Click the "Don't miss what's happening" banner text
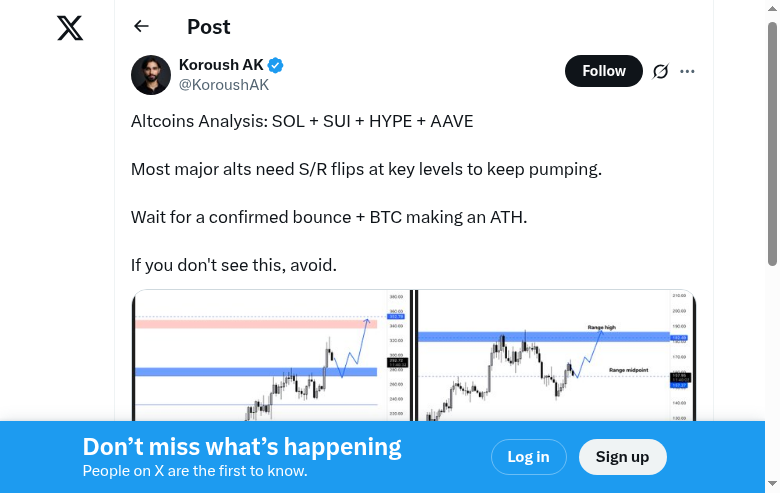 click(x=242, y=447)
